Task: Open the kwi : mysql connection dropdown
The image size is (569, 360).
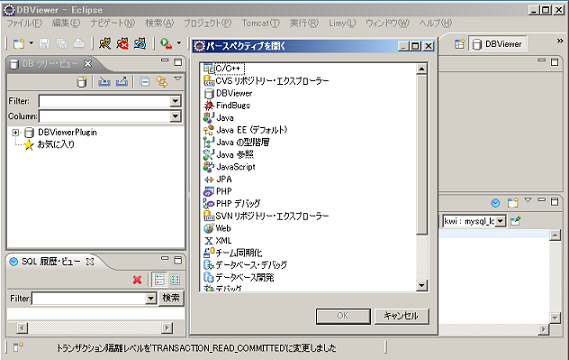Action: pyautogui.click(x=500, y=221)
